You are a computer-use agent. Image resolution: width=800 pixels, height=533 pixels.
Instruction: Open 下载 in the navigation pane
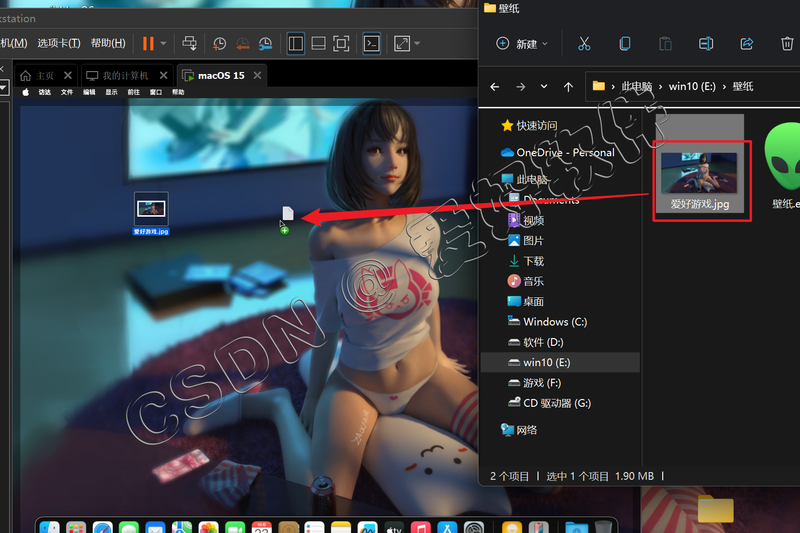tap(526, 261)
